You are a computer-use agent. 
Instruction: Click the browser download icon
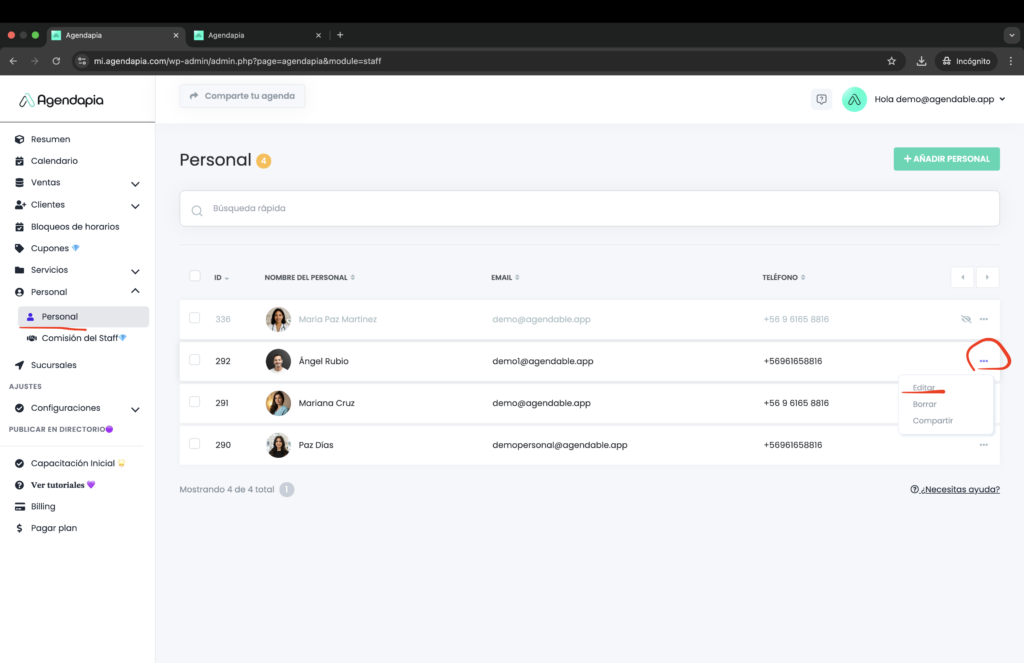(921, 61)
